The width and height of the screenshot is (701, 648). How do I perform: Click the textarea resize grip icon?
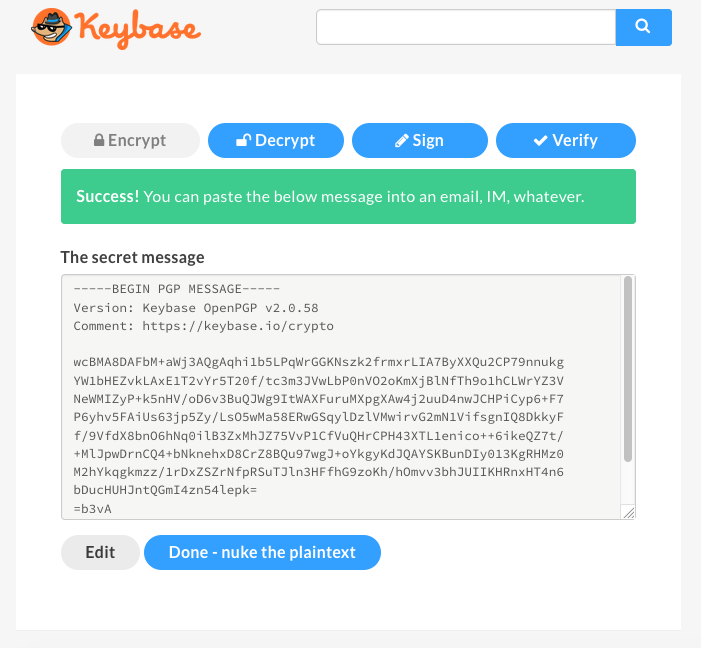coord(629,512)
